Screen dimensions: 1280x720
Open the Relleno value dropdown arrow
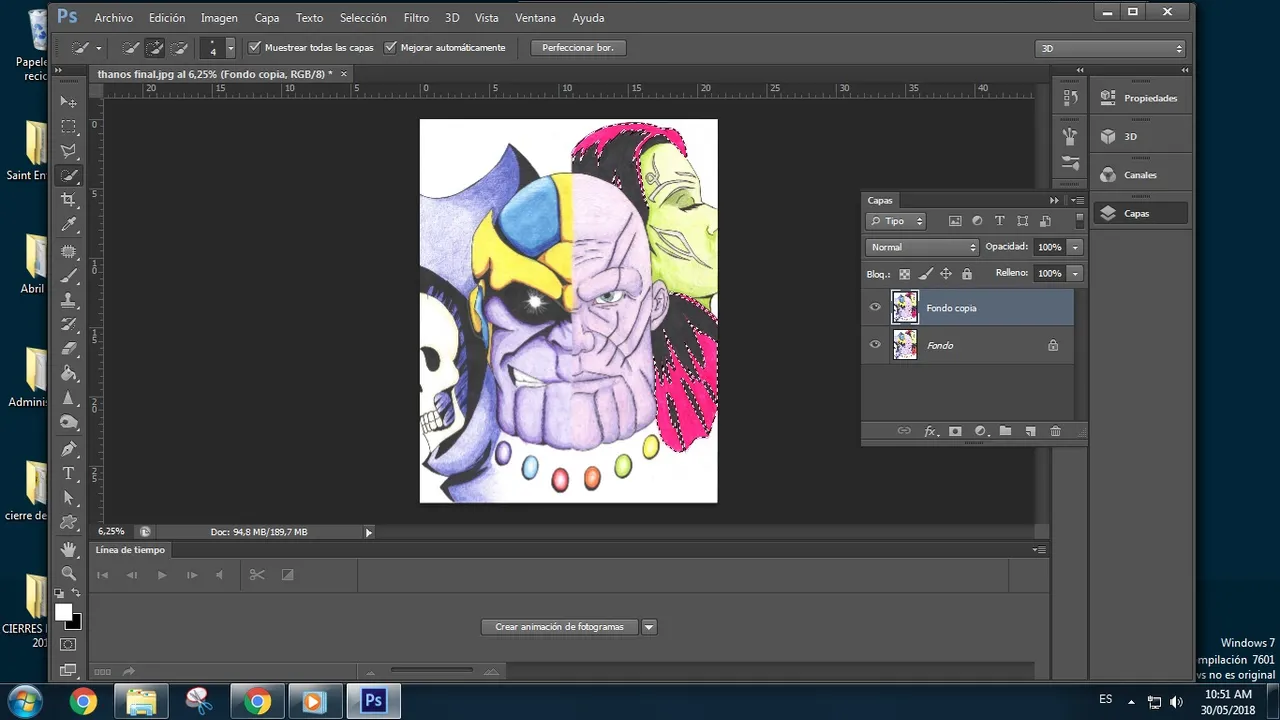tap(1075, 273)
